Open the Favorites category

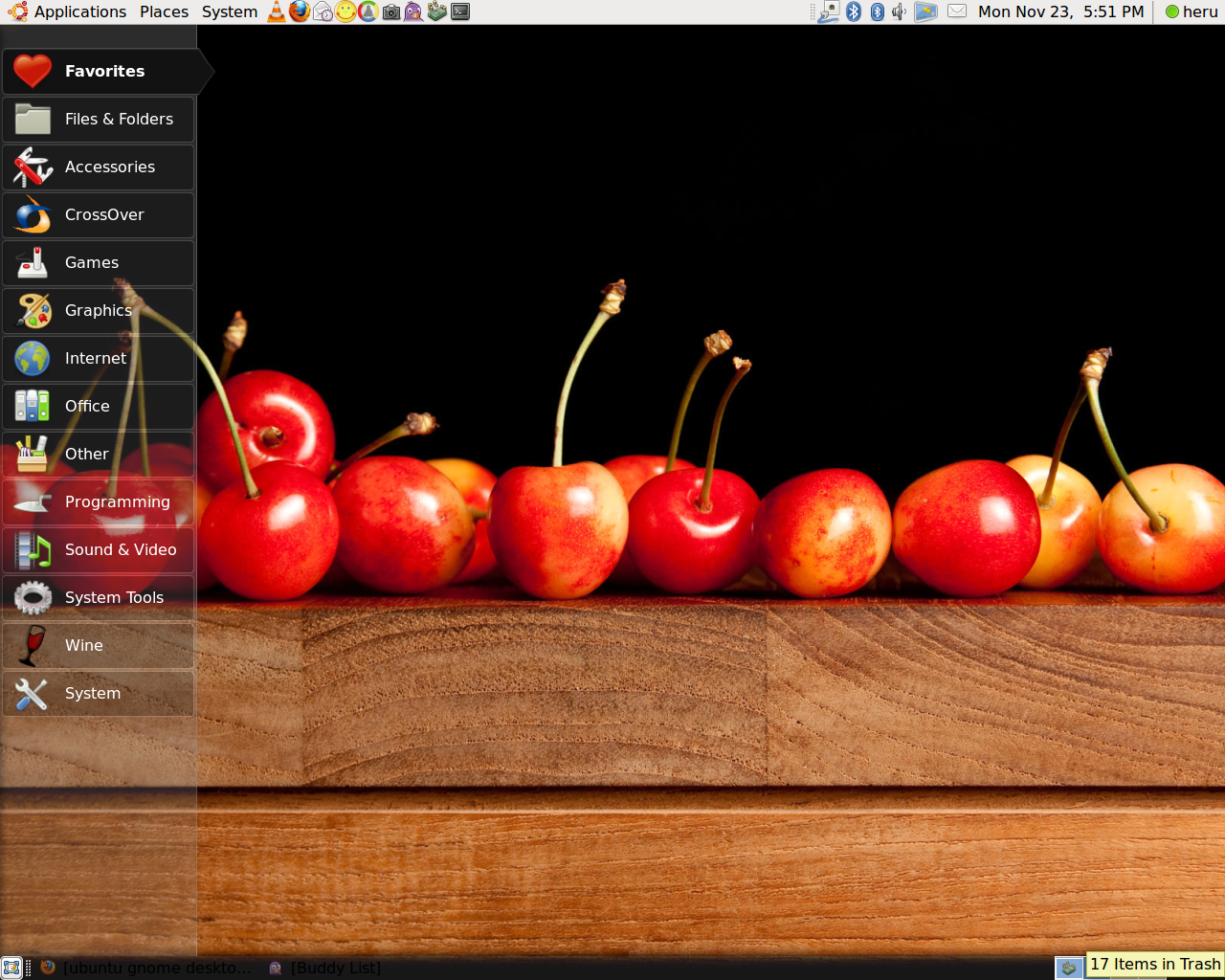click(x=105, y=71)
